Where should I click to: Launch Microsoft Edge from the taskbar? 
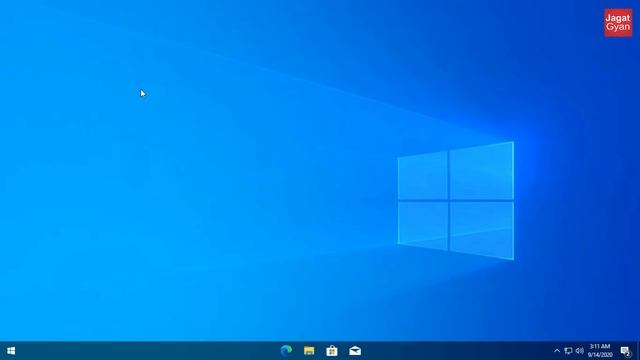click(x=287, y=351)
